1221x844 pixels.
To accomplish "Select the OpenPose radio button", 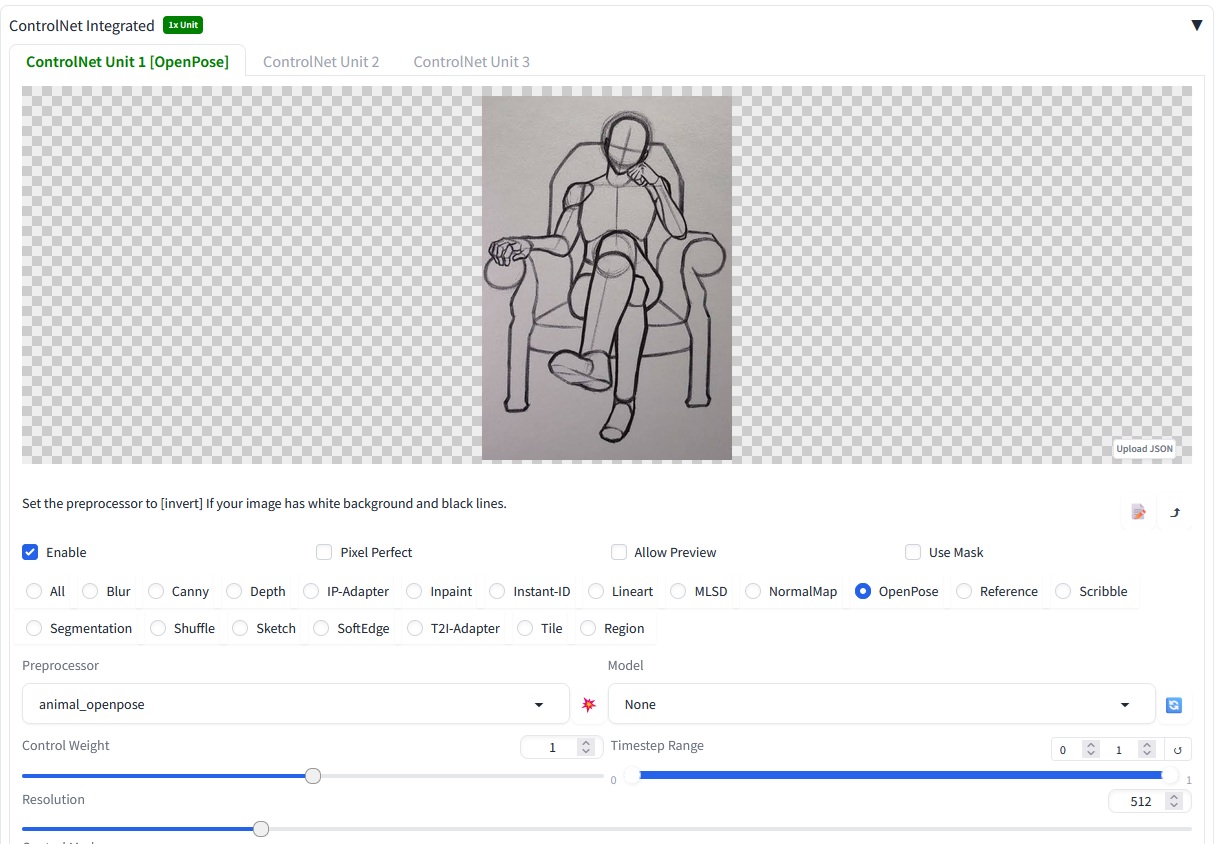I will tap(863, 591).
